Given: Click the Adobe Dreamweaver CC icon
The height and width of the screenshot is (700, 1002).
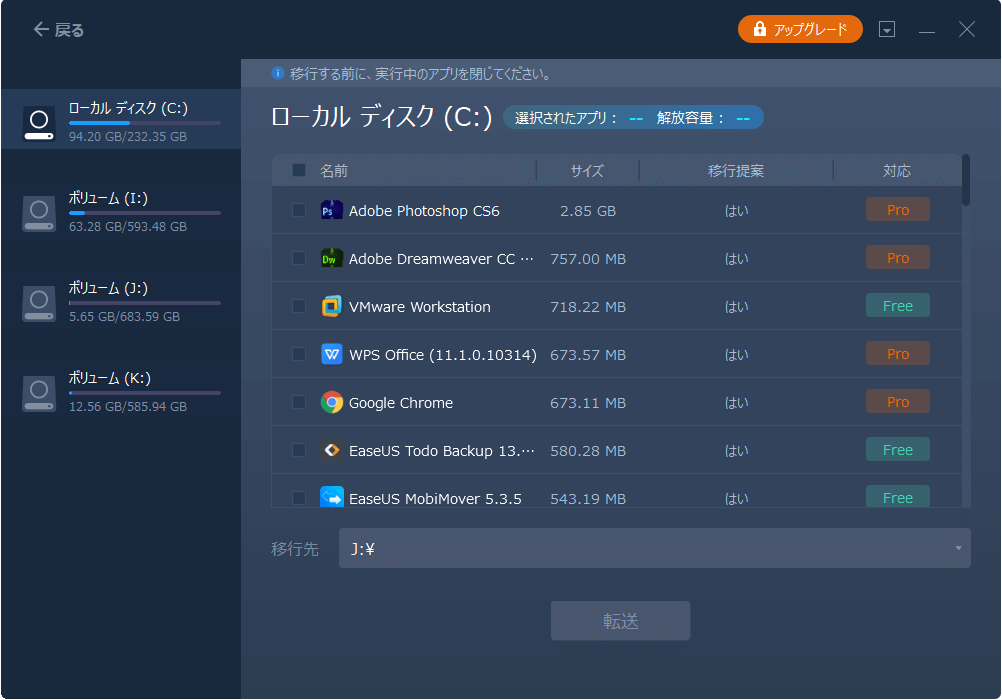Looking at the screenshot, I should pyautogui.click(x=331, y=258).
